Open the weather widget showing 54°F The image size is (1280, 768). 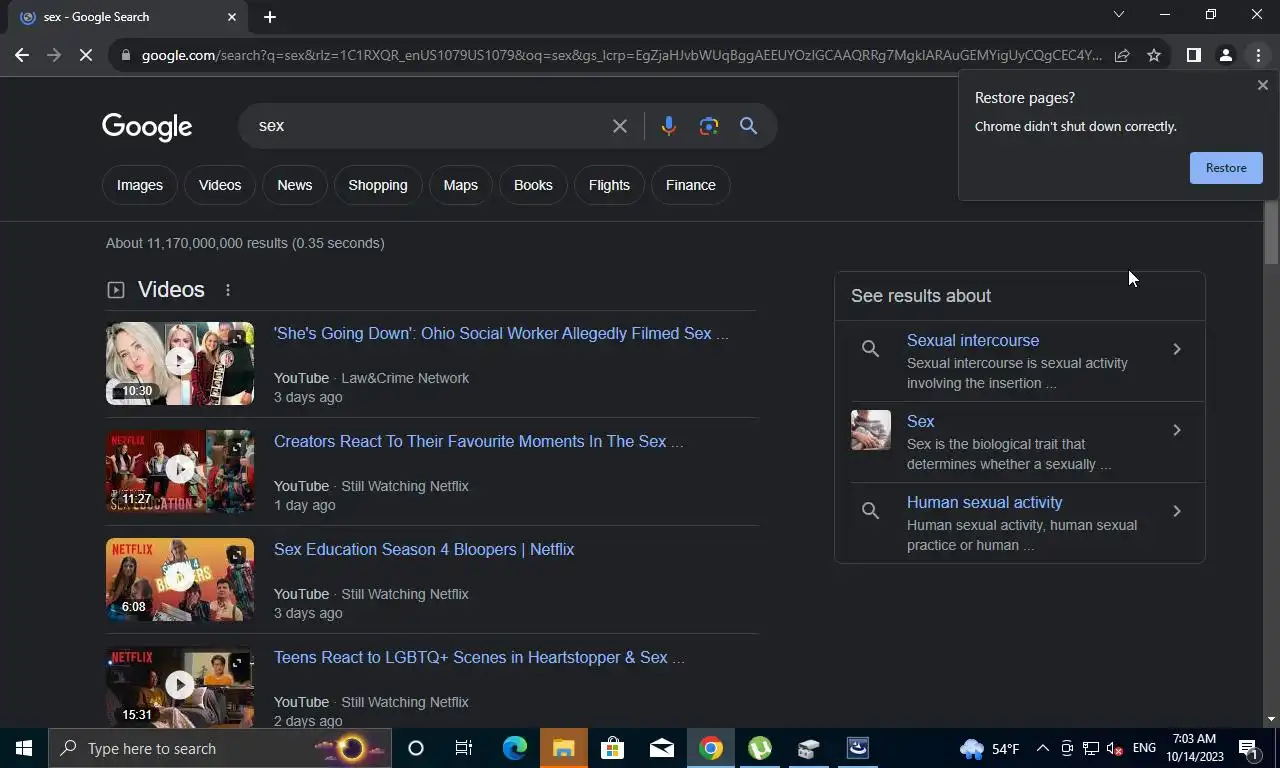click(990, 748)
